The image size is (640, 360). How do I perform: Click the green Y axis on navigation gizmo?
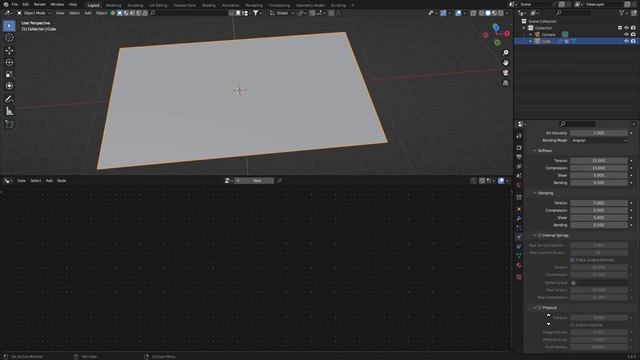497,42
